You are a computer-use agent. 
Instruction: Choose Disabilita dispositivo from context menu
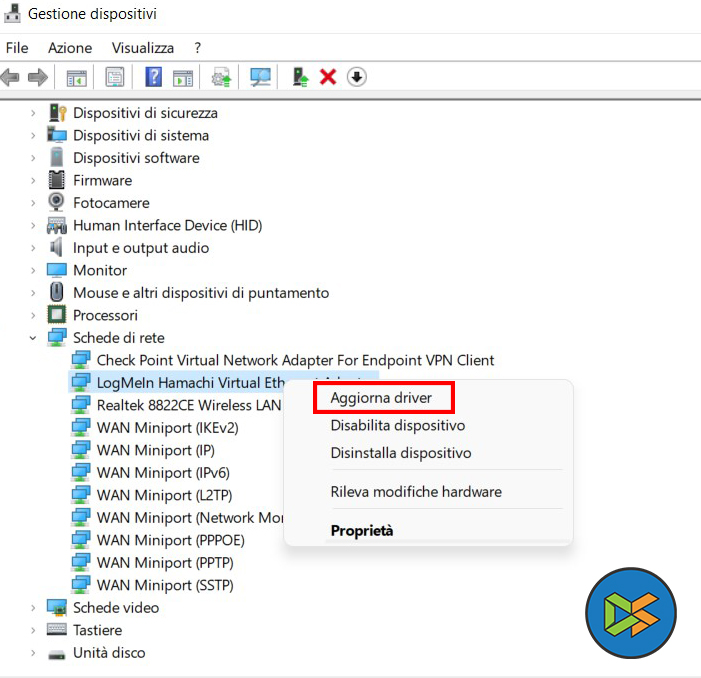click(x=398, y=425)
